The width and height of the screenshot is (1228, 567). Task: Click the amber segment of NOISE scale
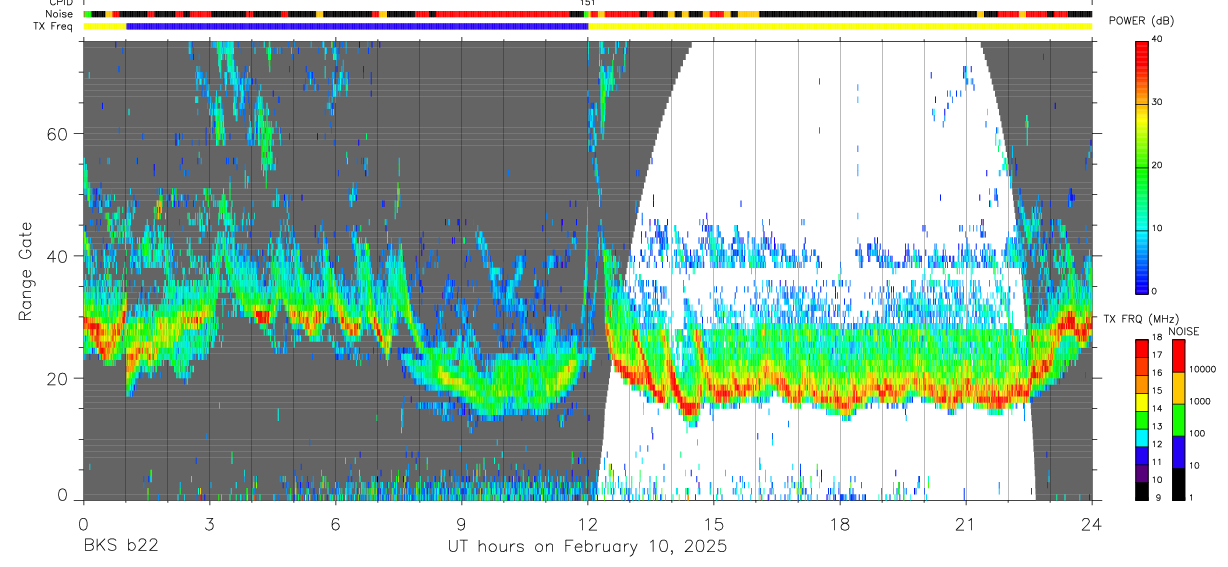point(1179,388)
